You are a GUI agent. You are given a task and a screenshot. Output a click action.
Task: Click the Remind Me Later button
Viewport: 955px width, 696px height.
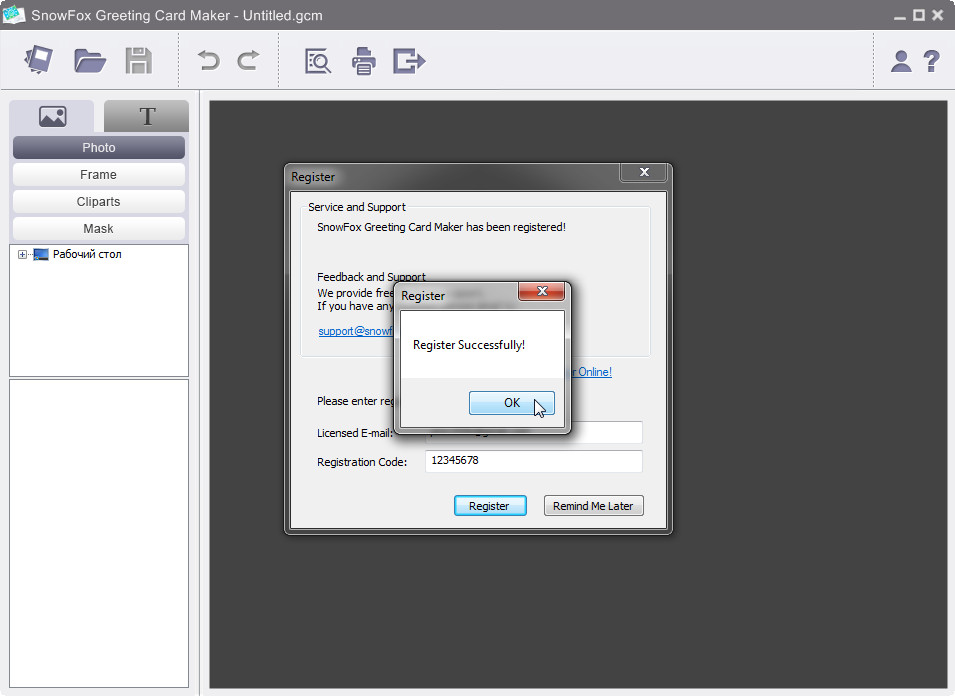(593, 506)
